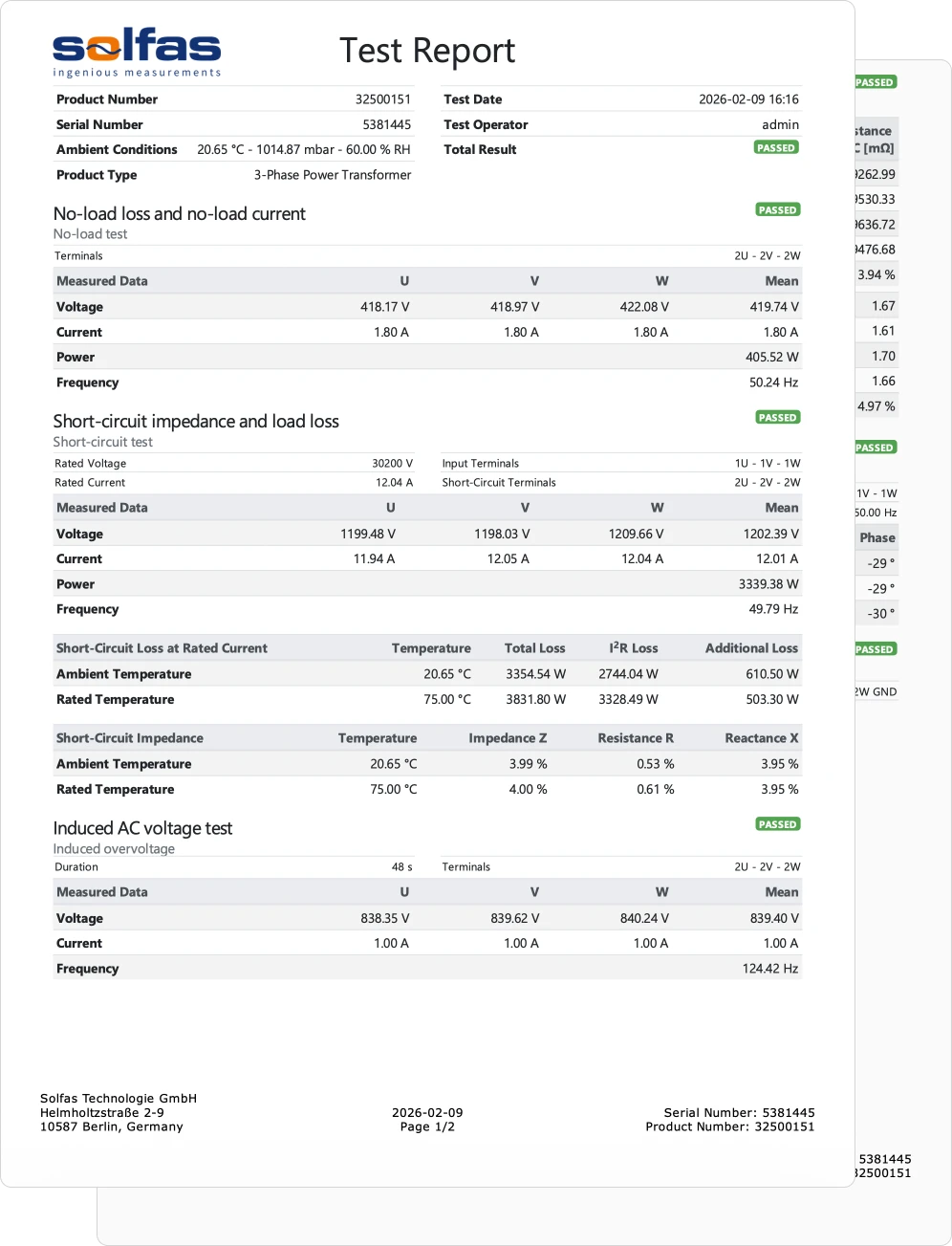Select the Product Number value 32500151 in header
This screenshot has height=1246, width=952.
coord(382,99)
